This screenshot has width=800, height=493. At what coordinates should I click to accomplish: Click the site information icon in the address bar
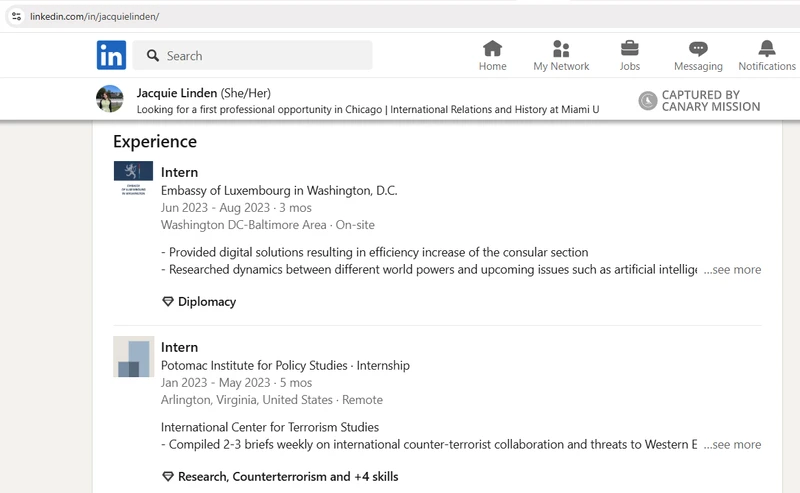pos(16,16)
